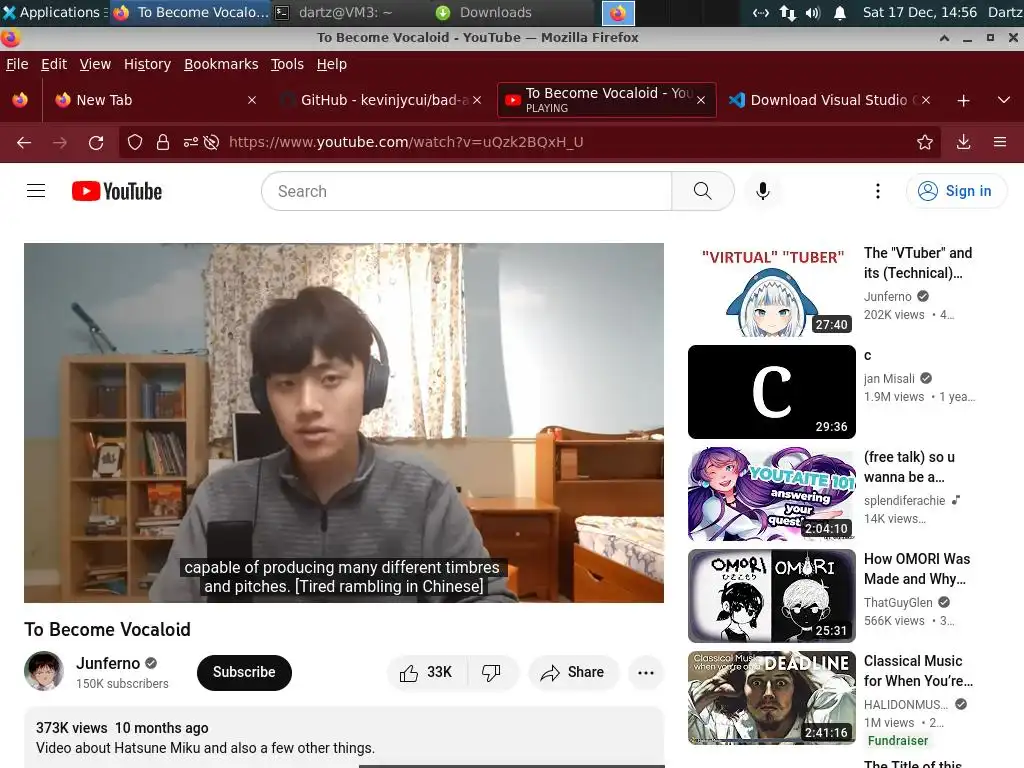Open YouTube settings three-dot menu
The height and width of the screenshot is (768, 1024).
coord(878,191)
